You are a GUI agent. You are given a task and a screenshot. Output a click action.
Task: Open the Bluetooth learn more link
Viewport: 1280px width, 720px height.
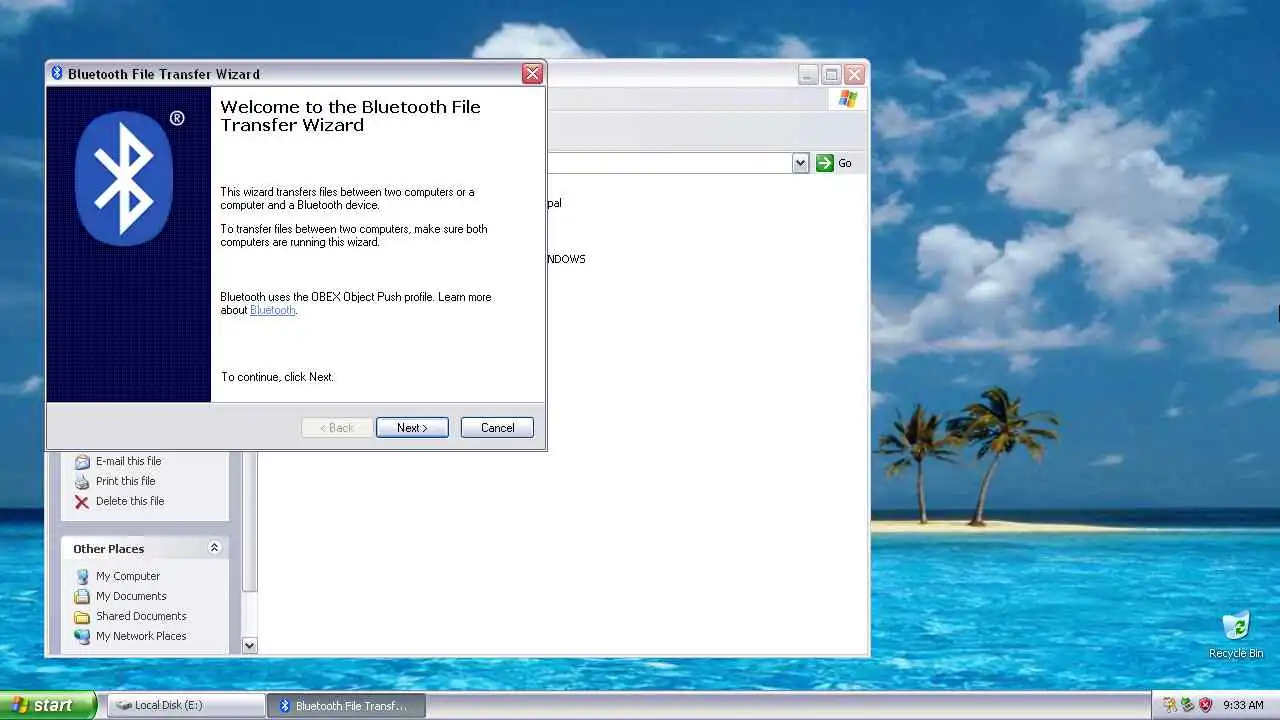272,310
